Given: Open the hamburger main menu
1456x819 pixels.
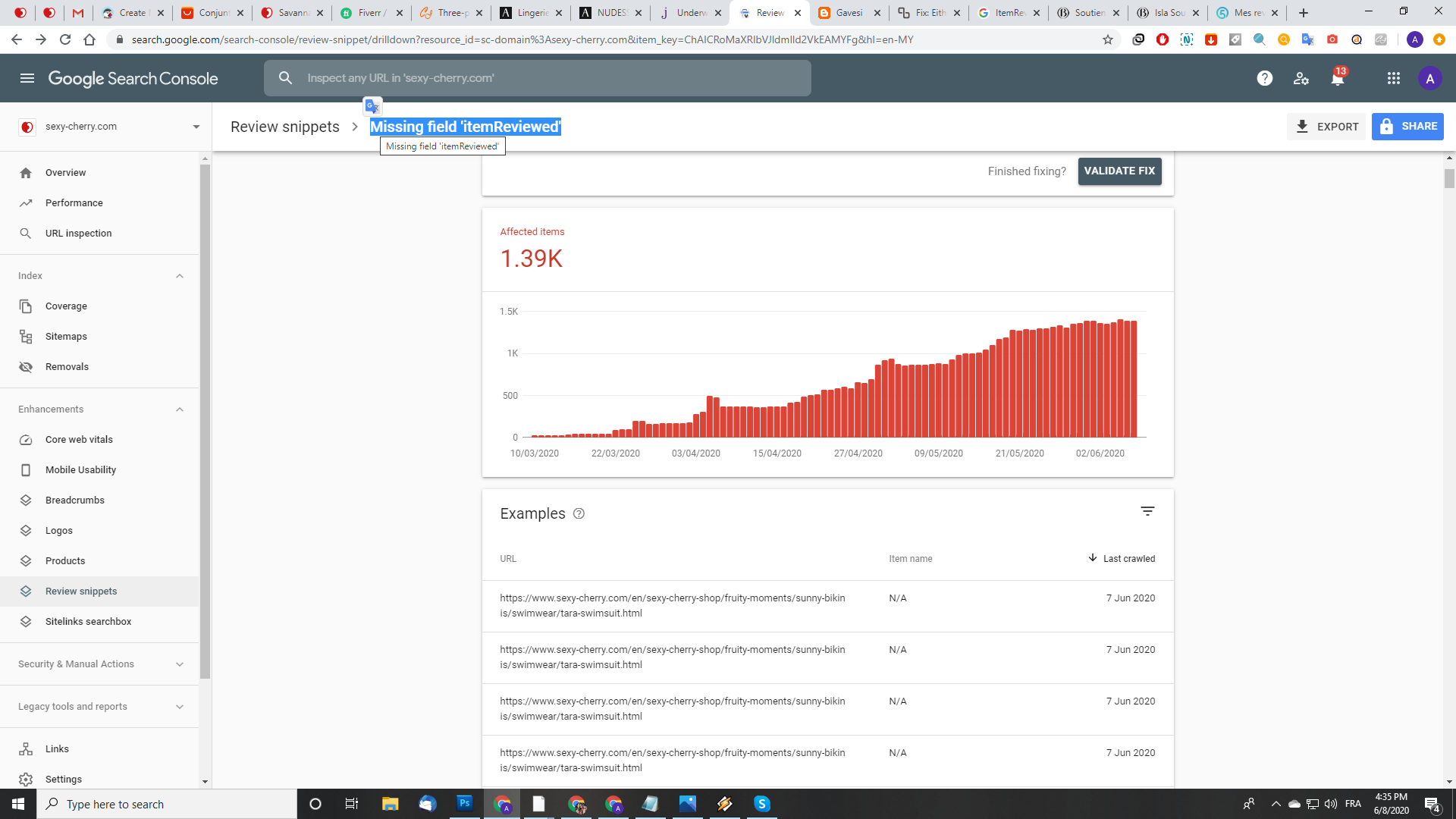Looking at the screenshot, I should [x=27, y=78].
